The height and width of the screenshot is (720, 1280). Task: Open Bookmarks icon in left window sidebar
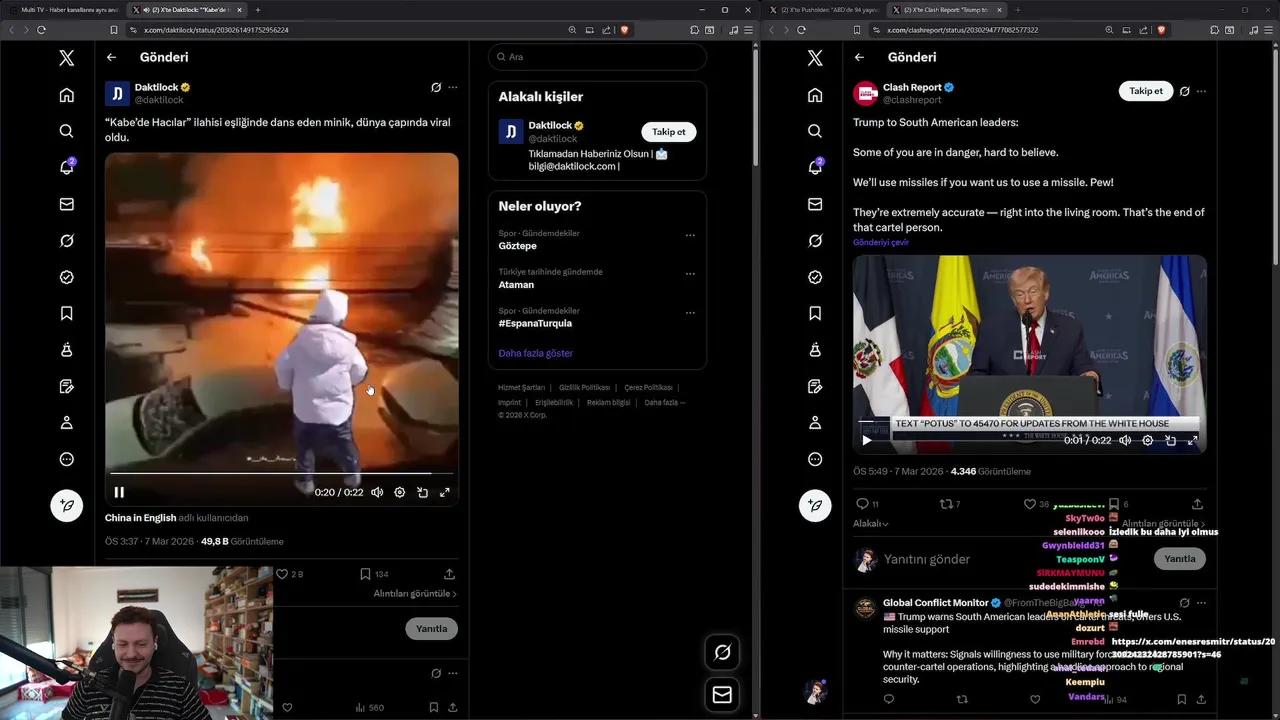66,313
